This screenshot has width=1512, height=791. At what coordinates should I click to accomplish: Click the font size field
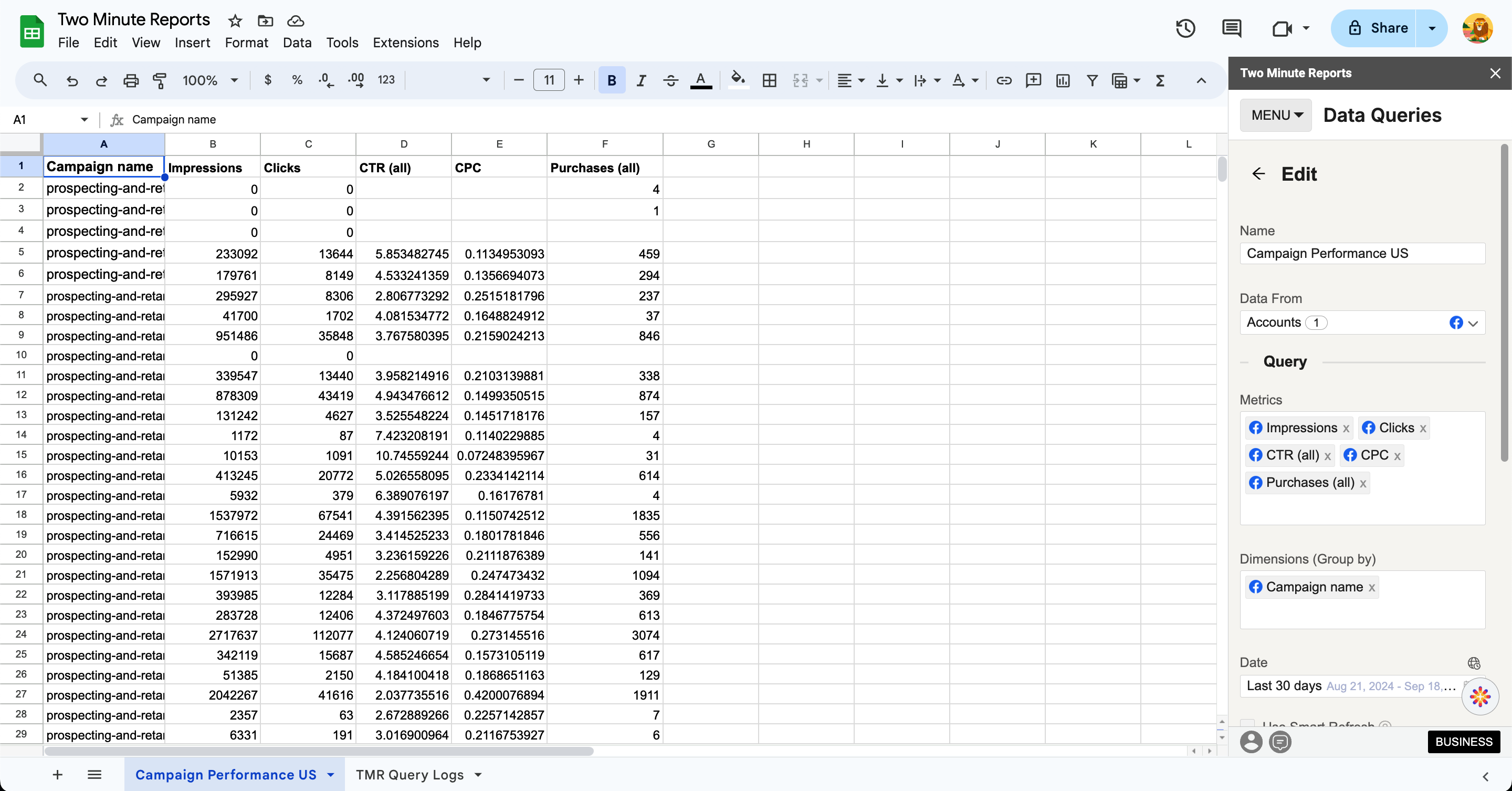pyautogui.click(x=549, y=80)
